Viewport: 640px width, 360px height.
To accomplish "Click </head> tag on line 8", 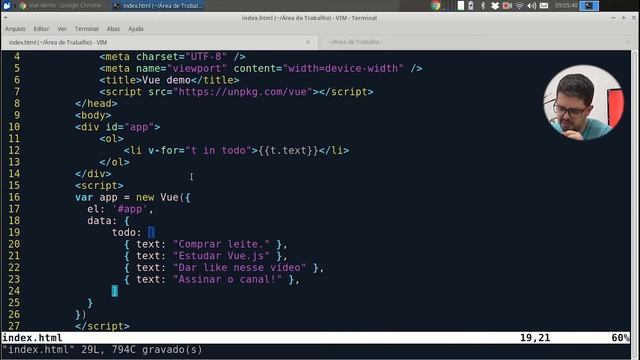I will point(96,104).
